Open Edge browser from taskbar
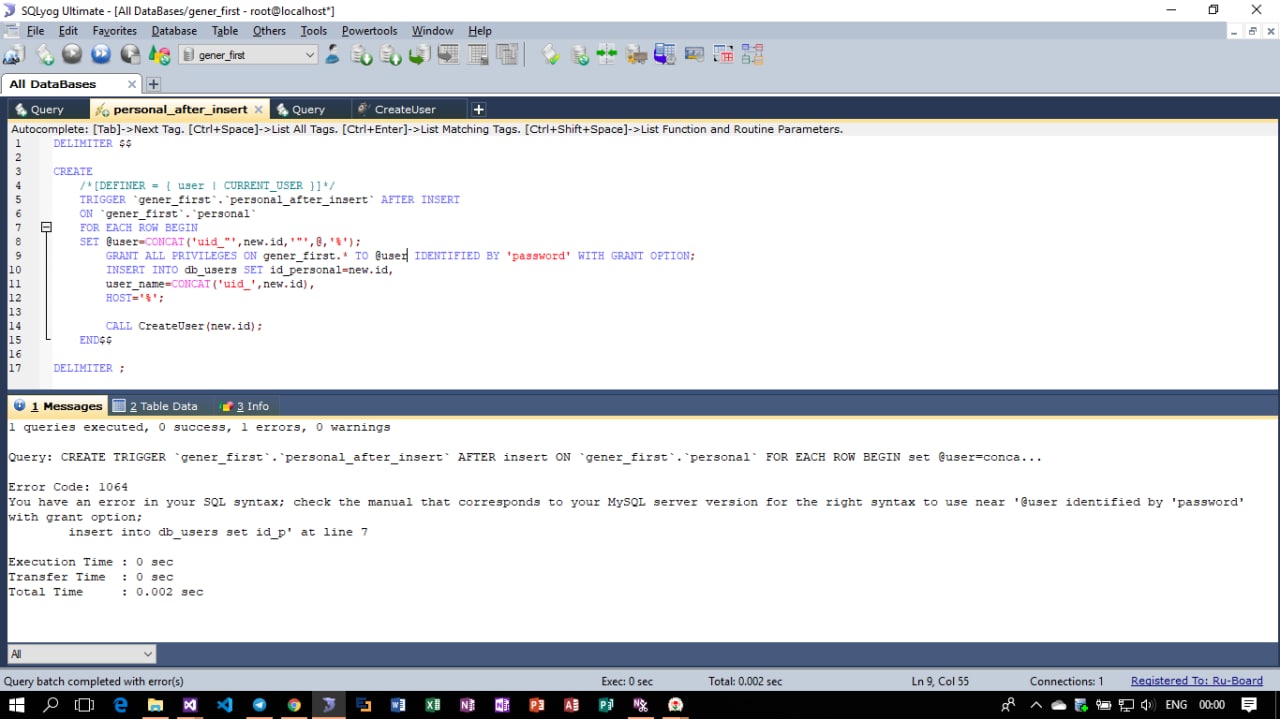This screenshot has width=1280, height=719. (x=121, y=705)
